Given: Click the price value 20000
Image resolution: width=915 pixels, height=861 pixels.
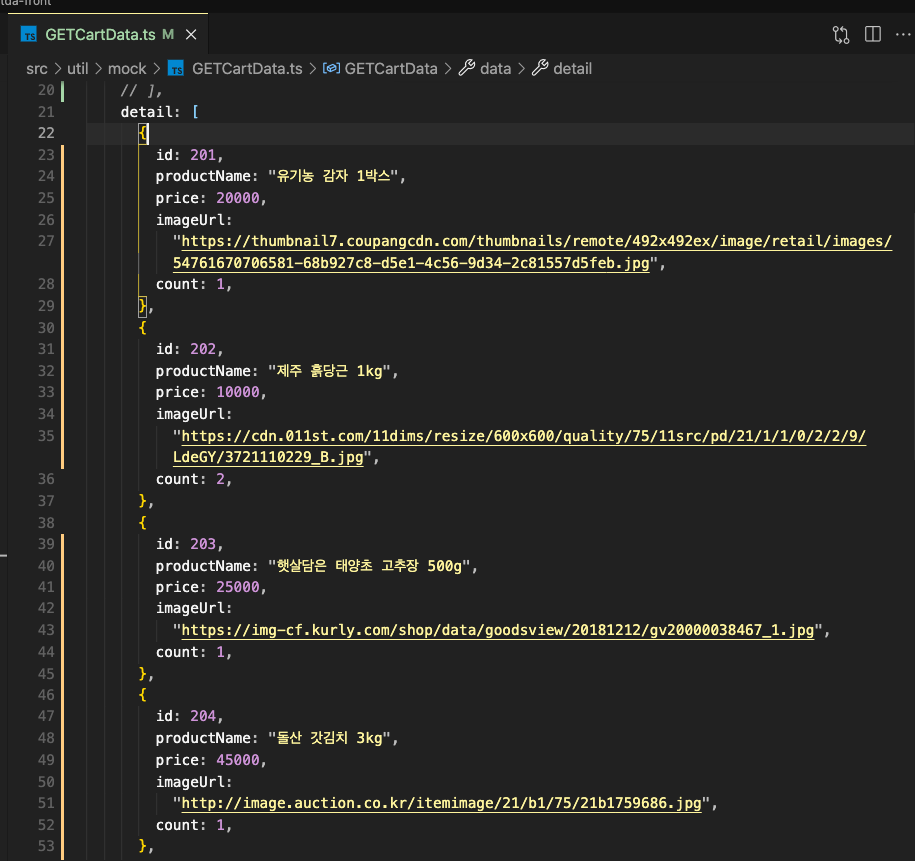Looking at the screenshot, I should (x=238, y=198).
